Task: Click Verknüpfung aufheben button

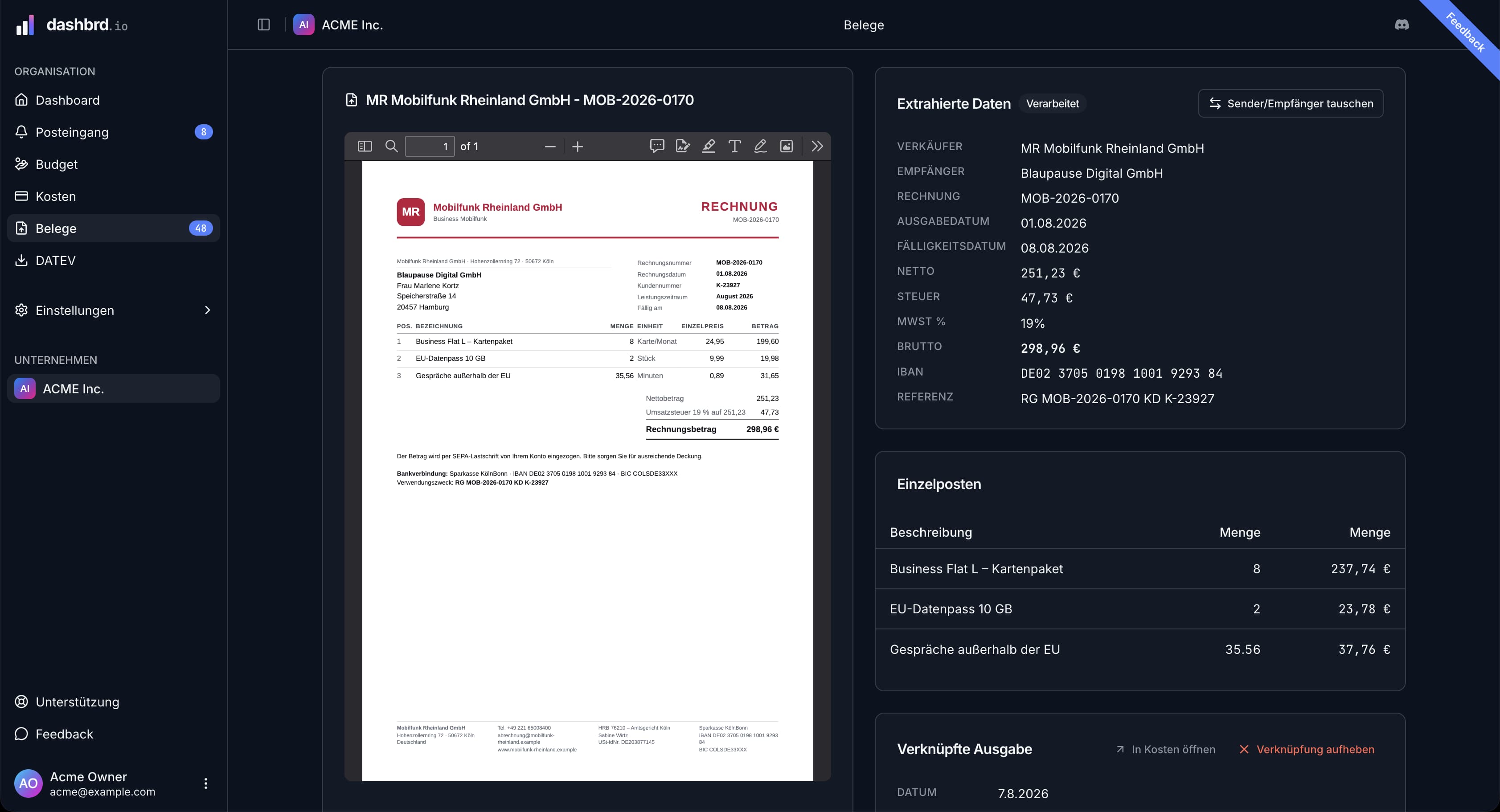Action: (1306, 749)
